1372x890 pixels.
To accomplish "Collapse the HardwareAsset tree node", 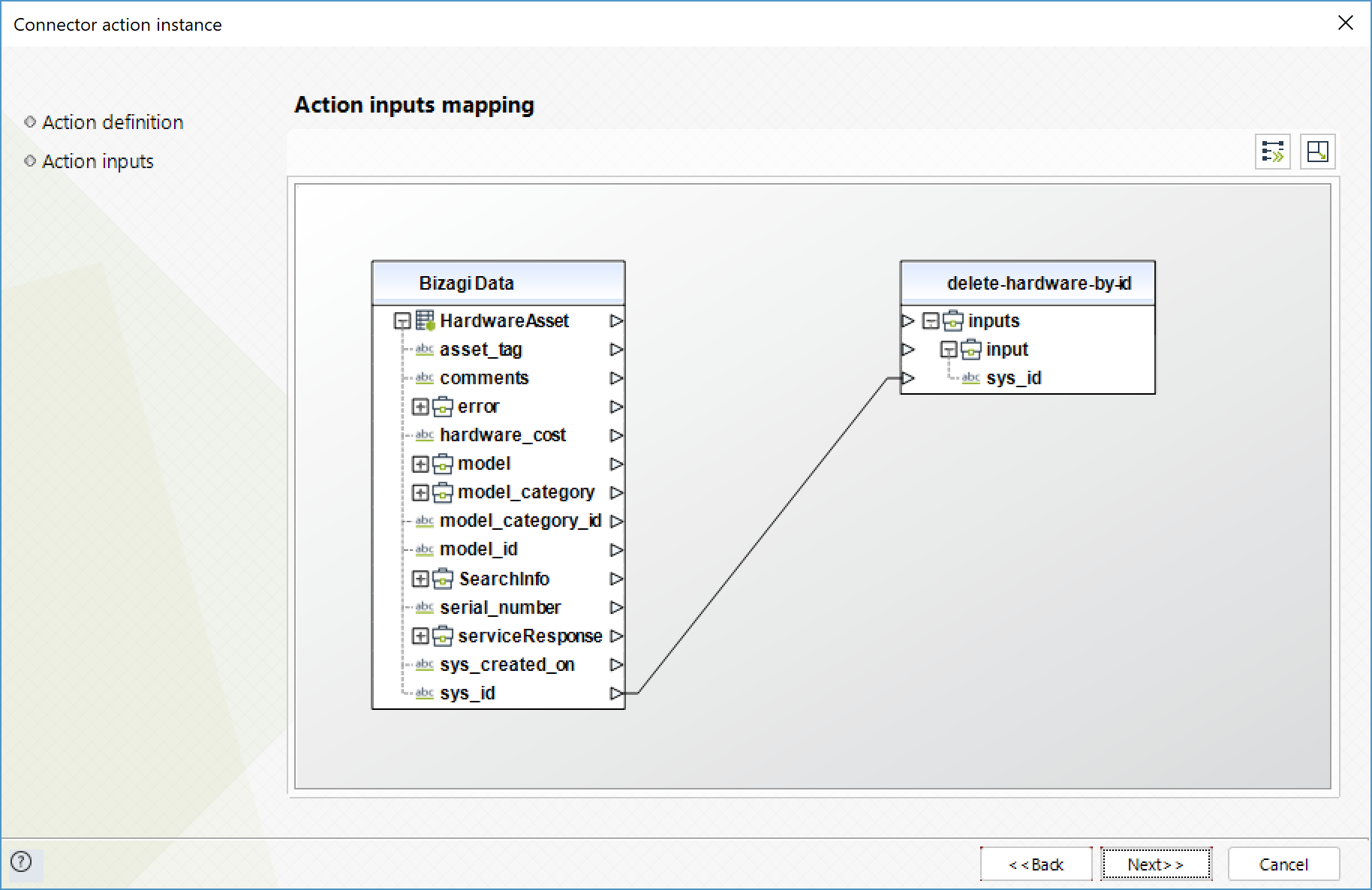I will [402, 321].
